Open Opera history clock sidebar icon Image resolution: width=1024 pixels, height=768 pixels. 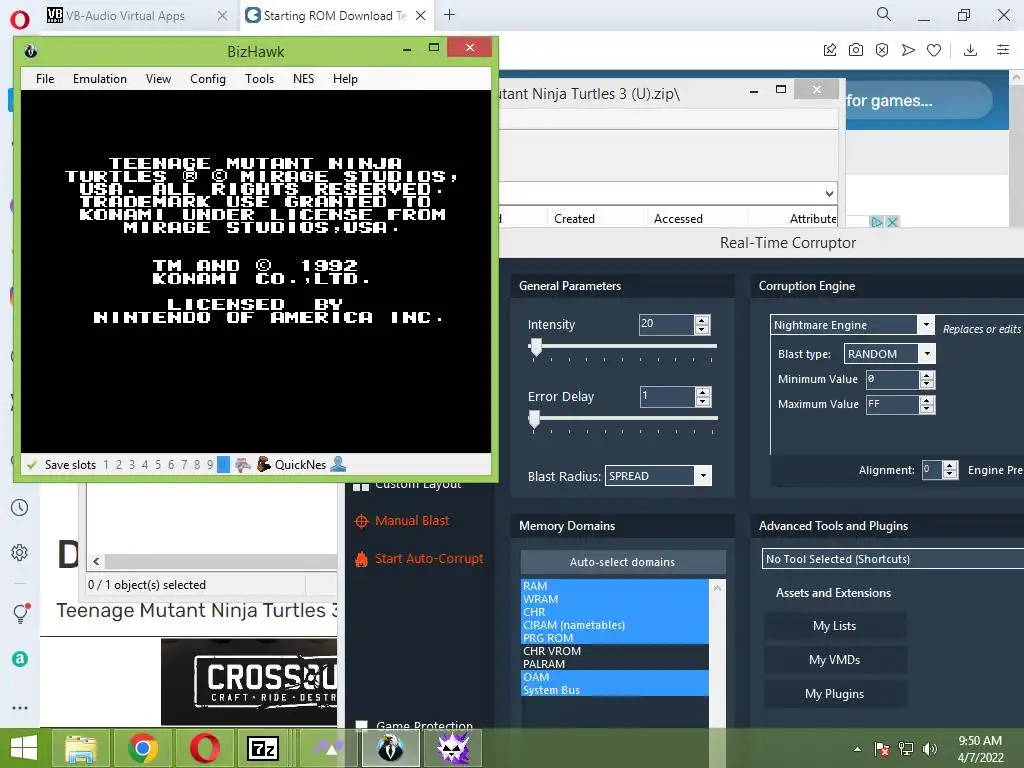20,507
